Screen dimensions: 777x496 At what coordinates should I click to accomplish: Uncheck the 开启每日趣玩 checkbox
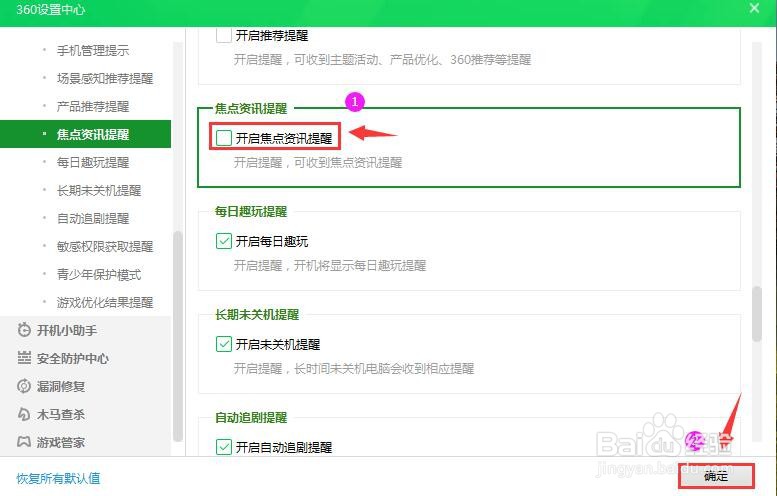(x=223, y=241)
